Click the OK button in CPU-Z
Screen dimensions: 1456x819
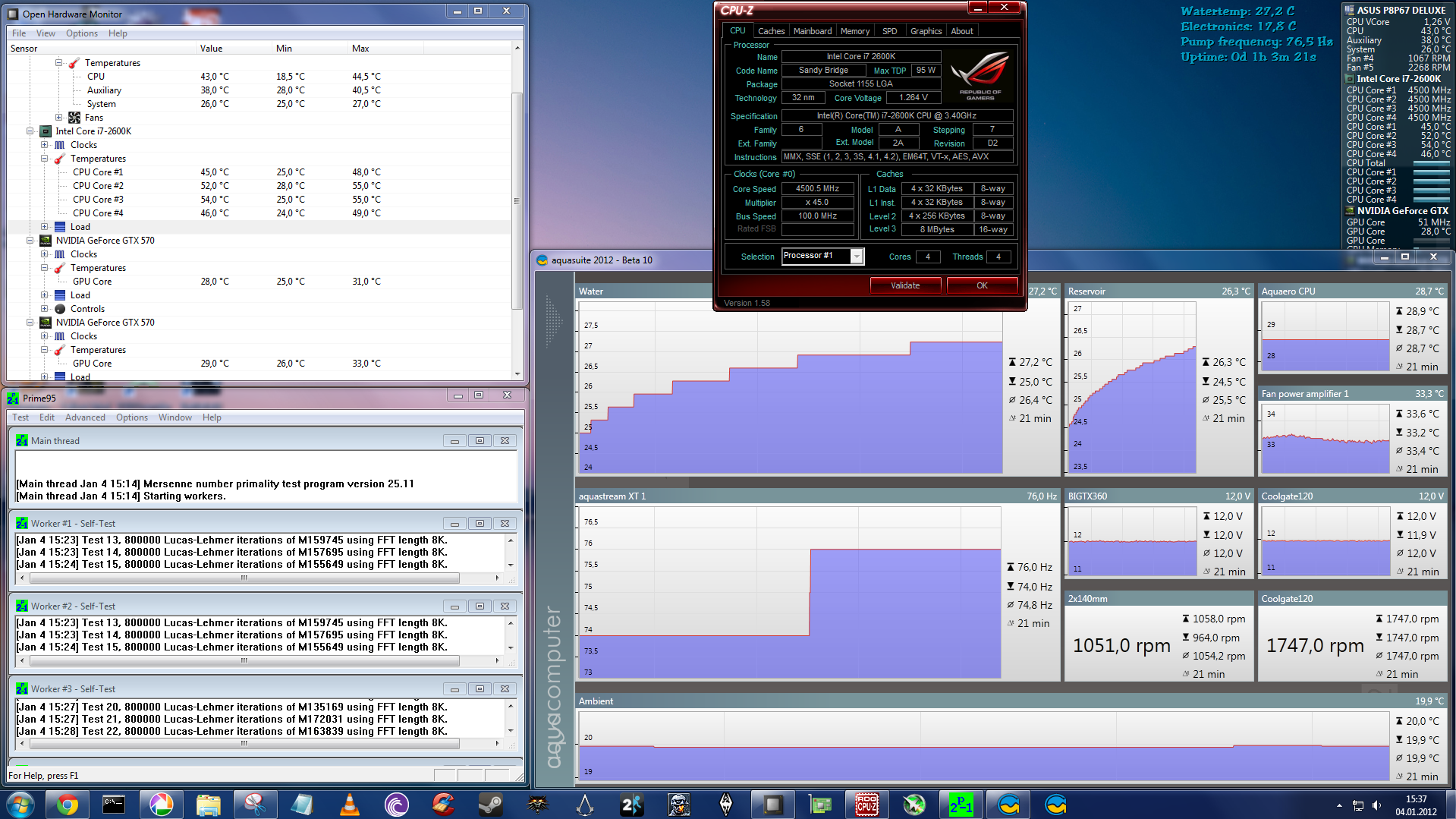[983, 285]
